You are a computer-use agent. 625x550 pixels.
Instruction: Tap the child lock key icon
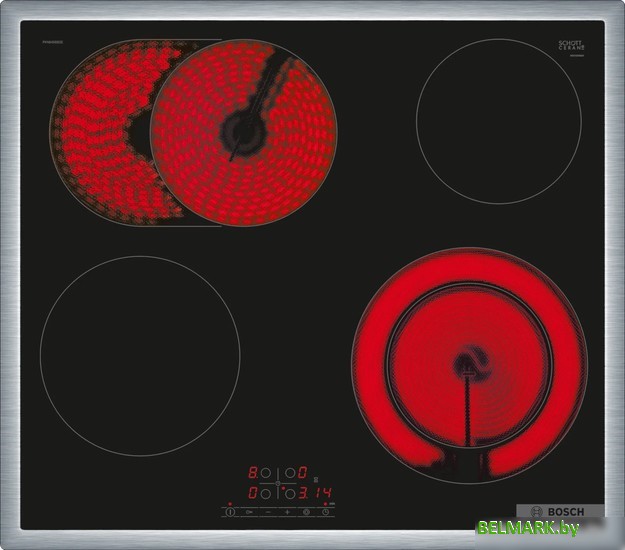coord(250,511)
